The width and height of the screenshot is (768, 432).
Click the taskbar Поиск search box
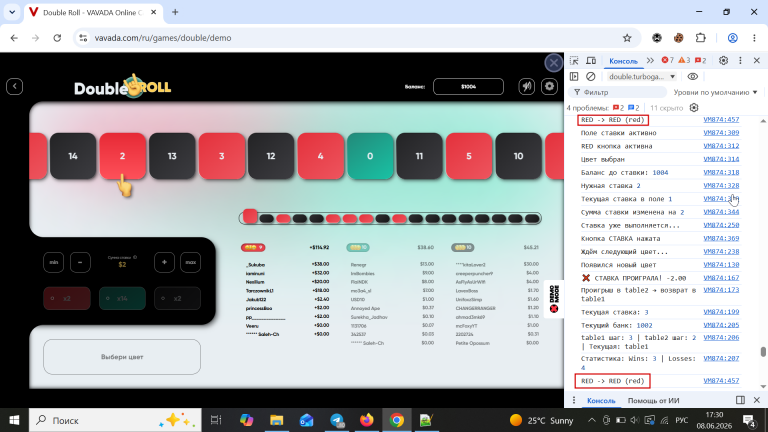115,420
